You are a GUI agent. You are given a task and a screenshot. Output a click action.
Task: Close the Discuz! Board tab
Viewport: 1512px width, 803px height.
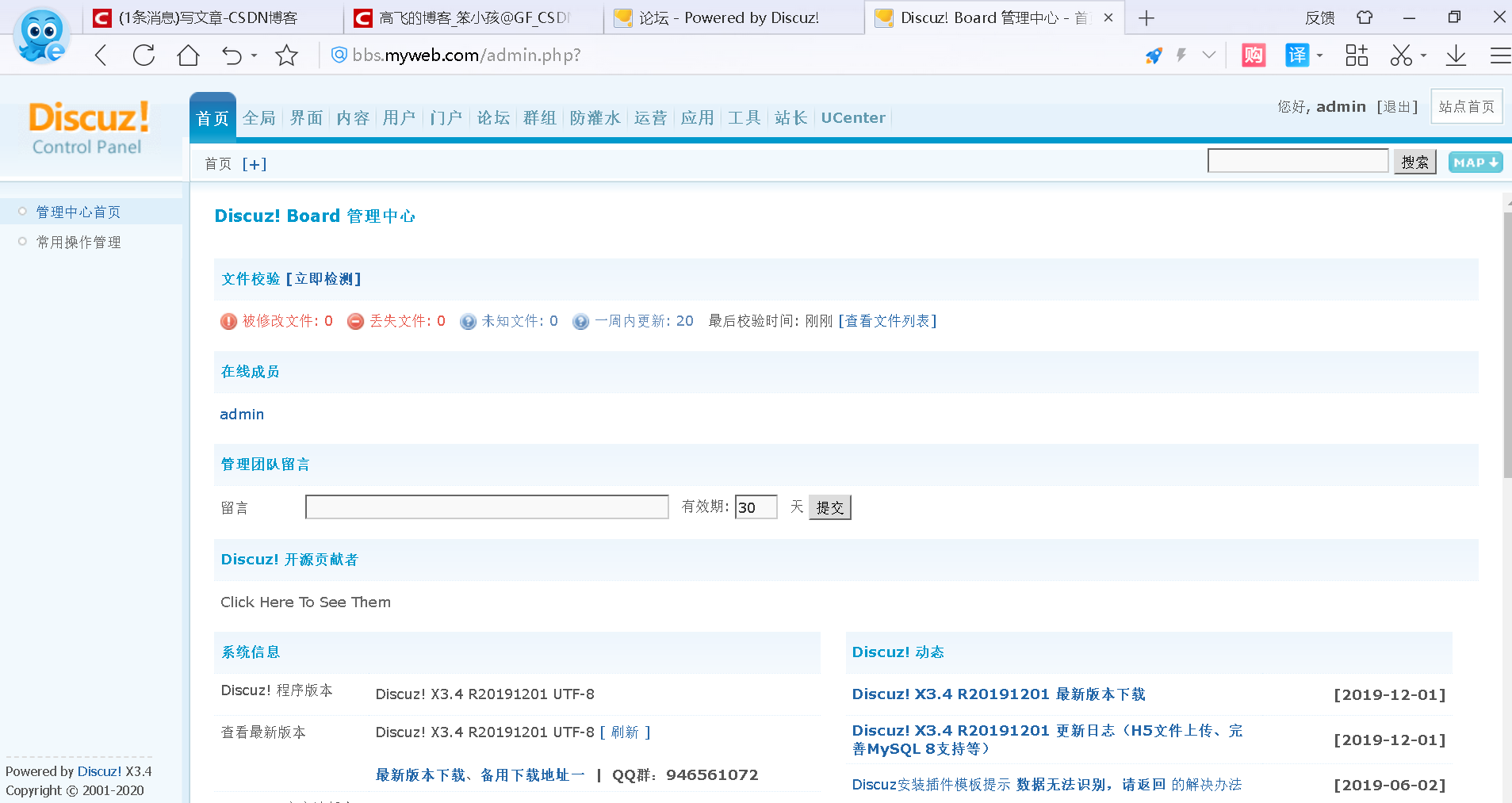[1108, 17]
